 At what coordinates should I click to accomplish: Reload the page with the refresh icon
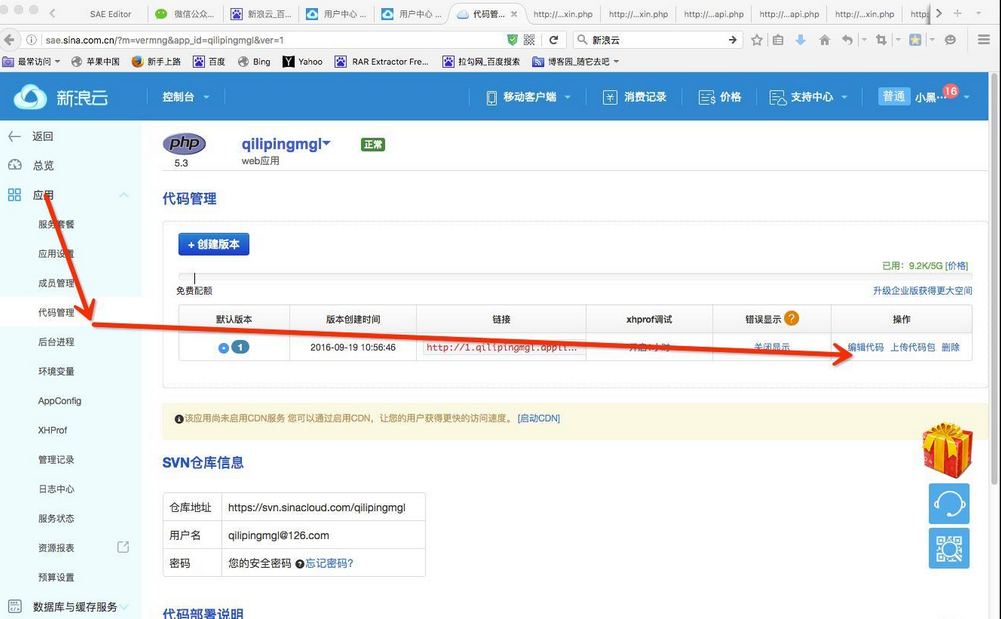(x=553, y=40)
